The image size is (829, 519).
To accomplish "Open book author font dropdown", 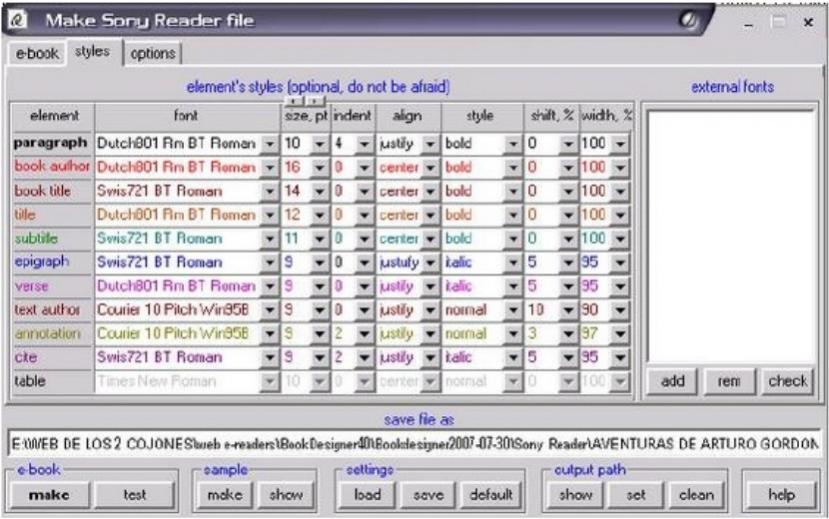I will 269,168.
